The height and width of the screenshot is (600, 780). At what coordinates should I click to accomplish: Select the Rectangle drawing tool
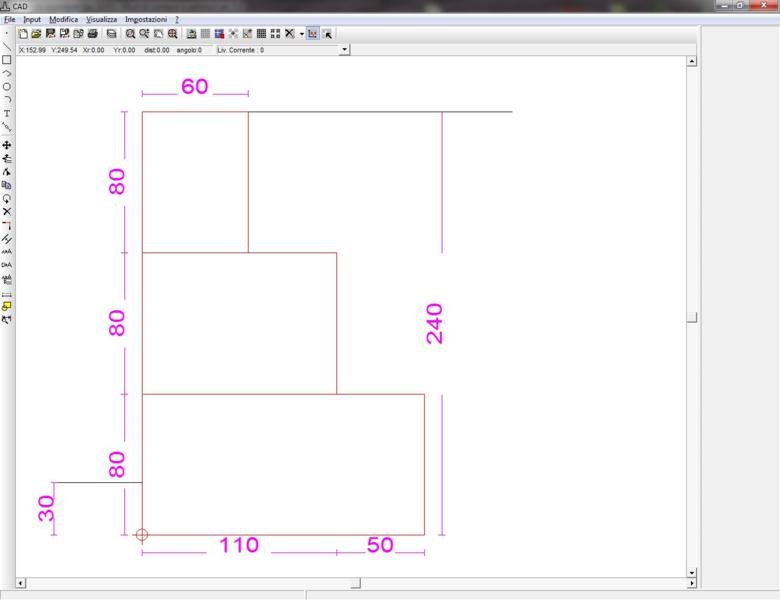6,60
